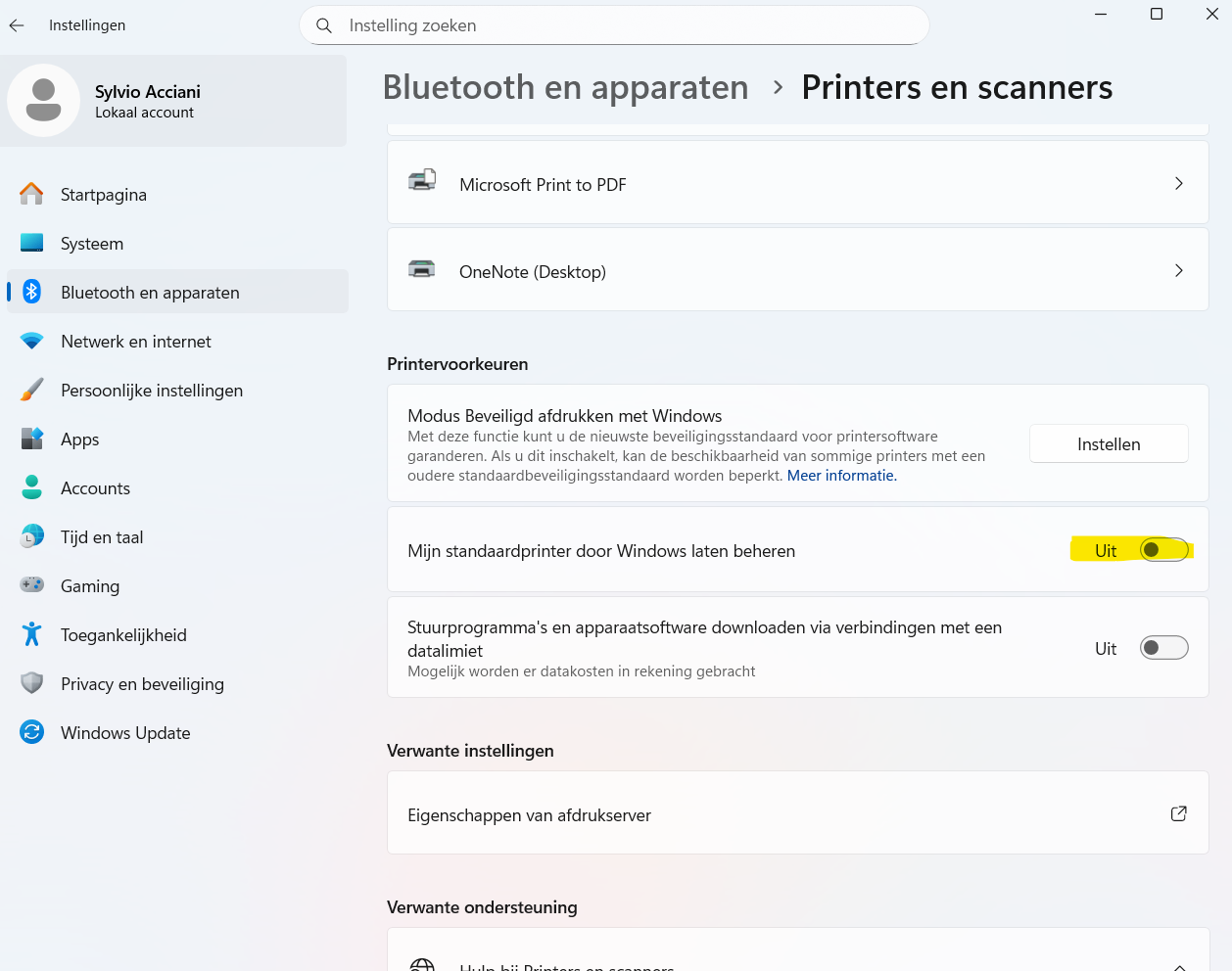Image resolution: width=1232 pixels, height=971 pixels.
Task: Select OneNote (Desktop) printer row
Action: click(798, 269)
